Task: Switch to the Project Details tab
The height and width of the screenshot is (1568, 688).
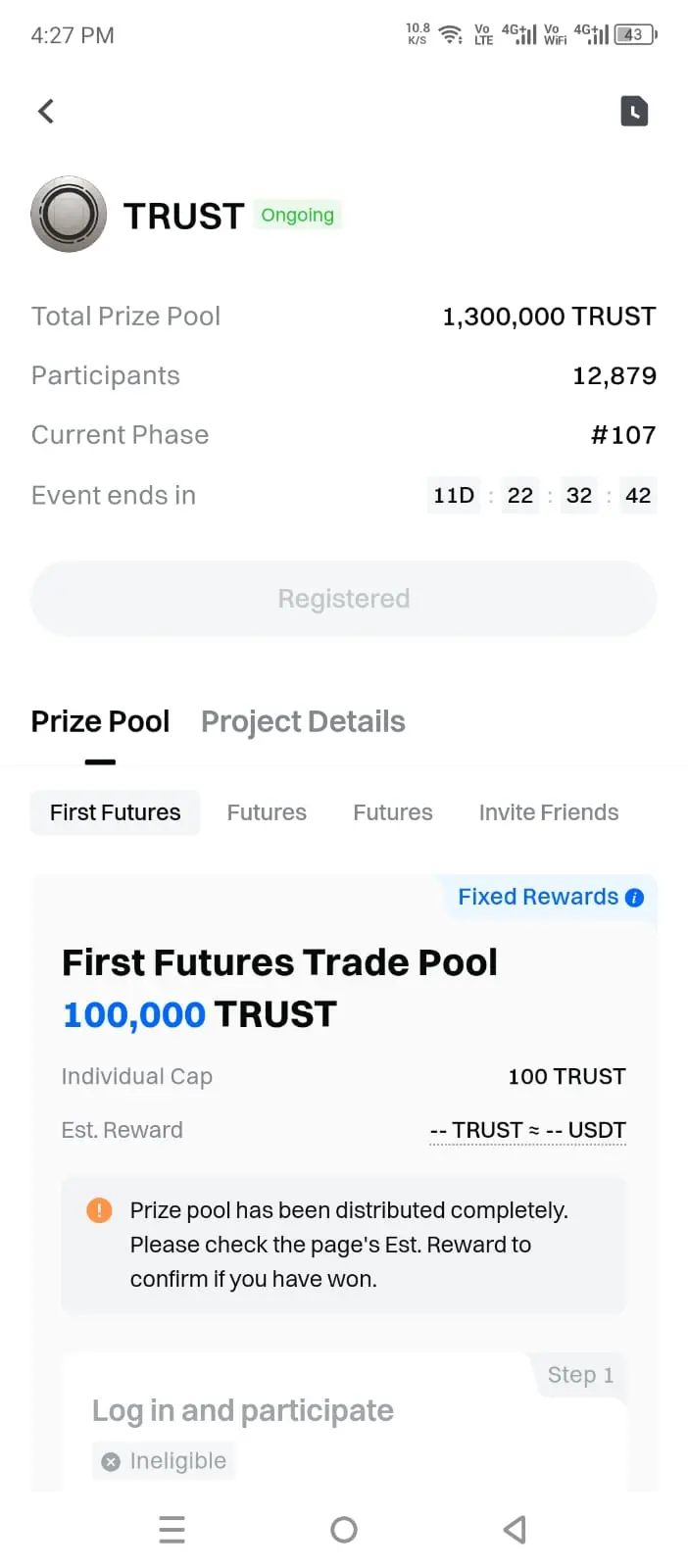Action: click(x=303, y=721)
